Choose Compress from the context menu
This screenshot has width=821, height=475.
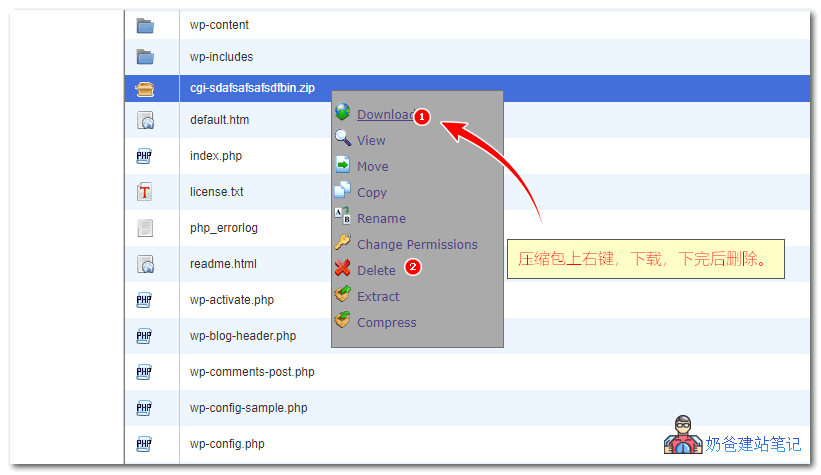[x=386, y=323]
